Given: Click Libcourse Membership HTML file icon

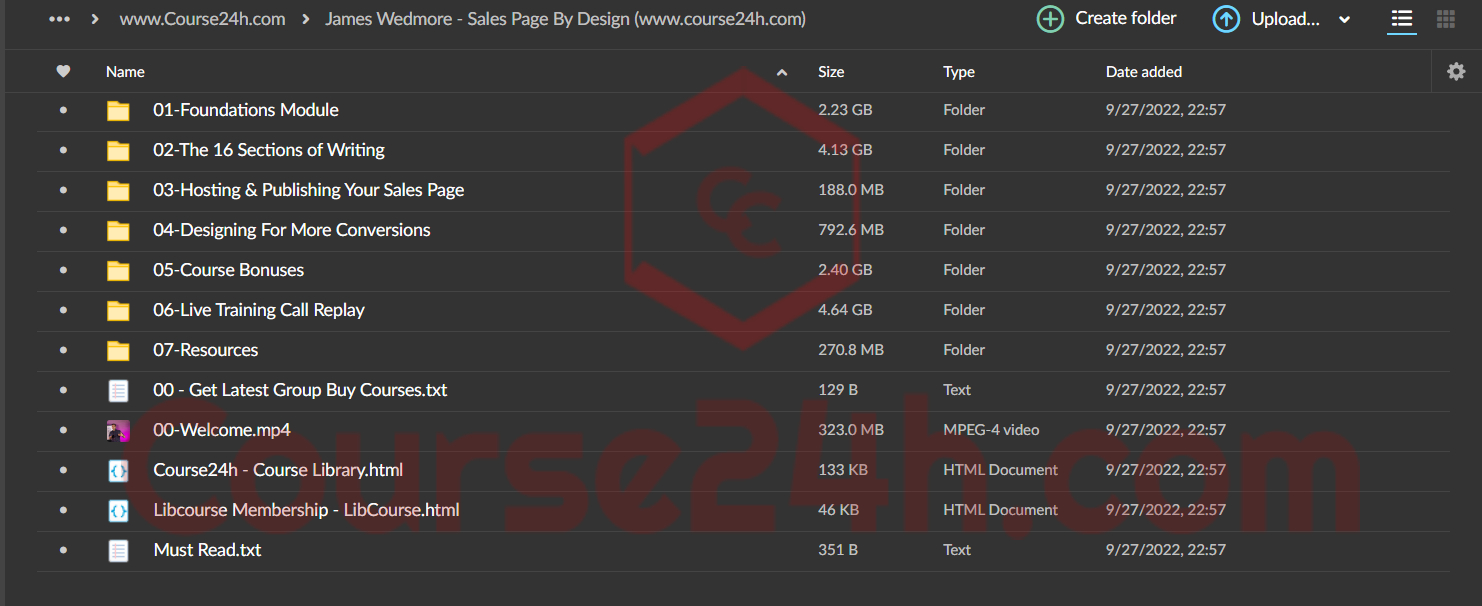Looking at the screenshot, I should pos(118,510).
